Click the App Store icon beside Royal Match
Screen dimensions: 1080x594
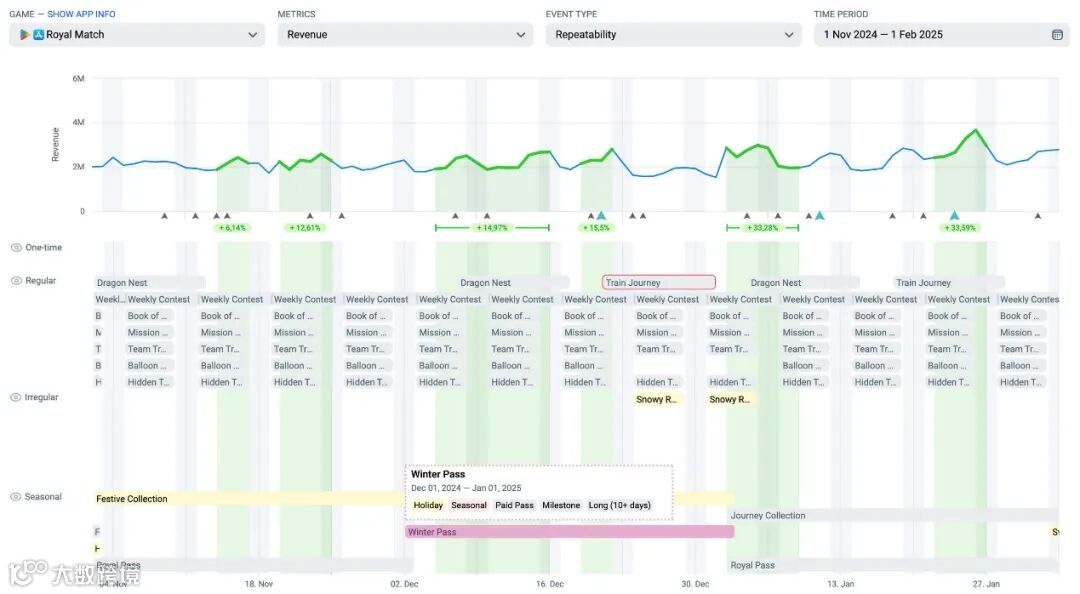(39, 34)
